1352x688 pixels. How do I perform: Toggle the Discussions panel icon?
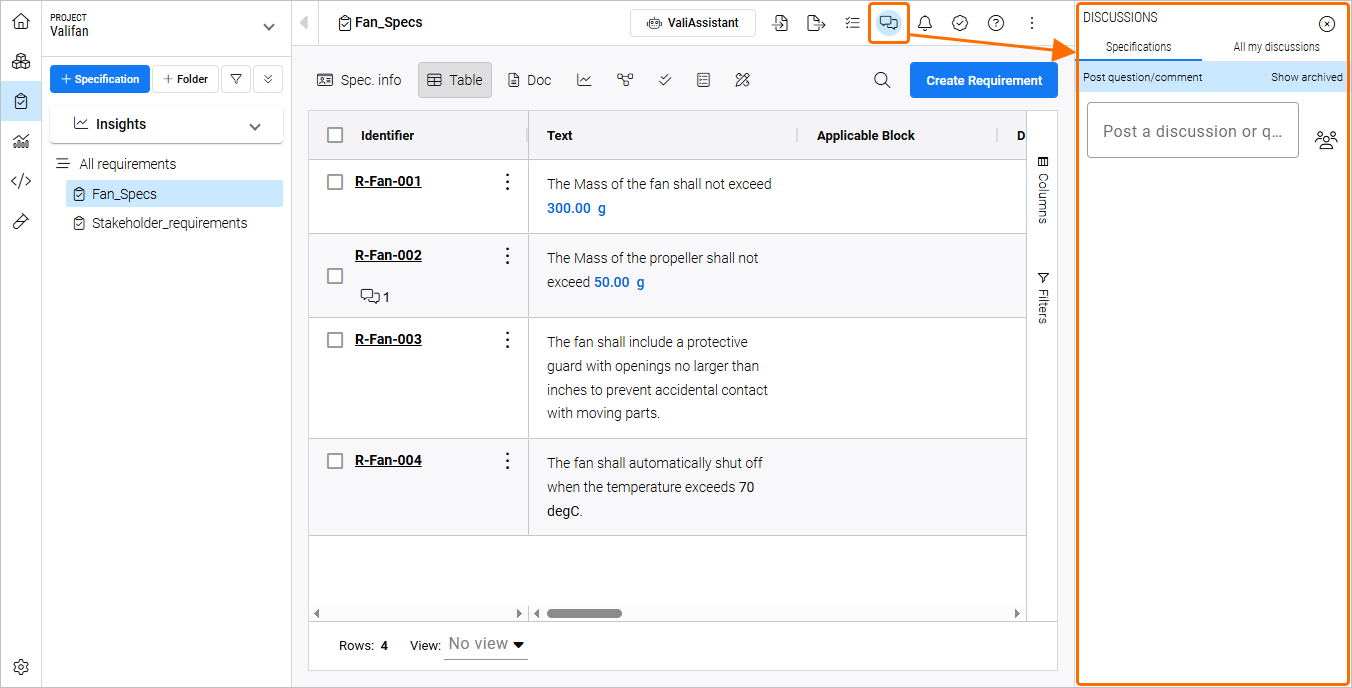tap(888, 23)
